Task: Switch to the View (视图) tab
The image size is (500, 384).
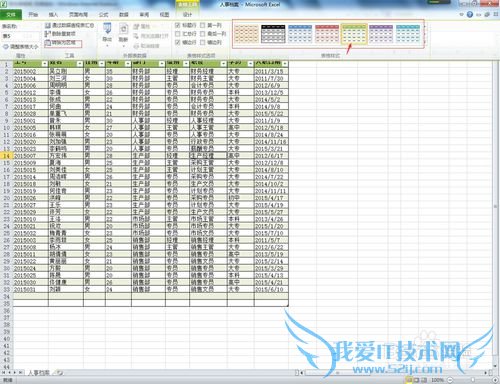Action: (164, 14)
